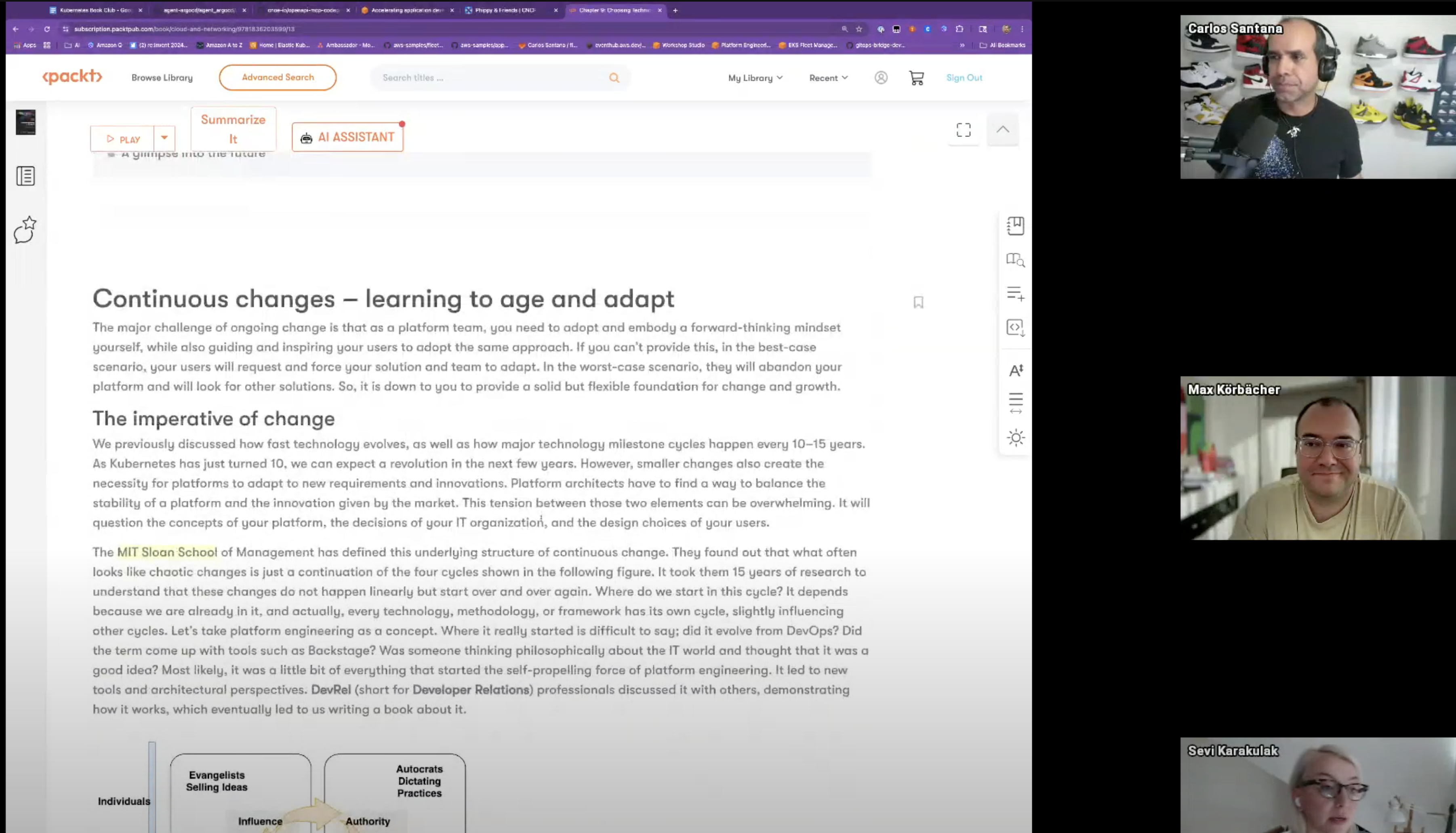Open the bookmarks list icon
Viewport: 1456px width, 833px height.
click(x=1015, y=225)
